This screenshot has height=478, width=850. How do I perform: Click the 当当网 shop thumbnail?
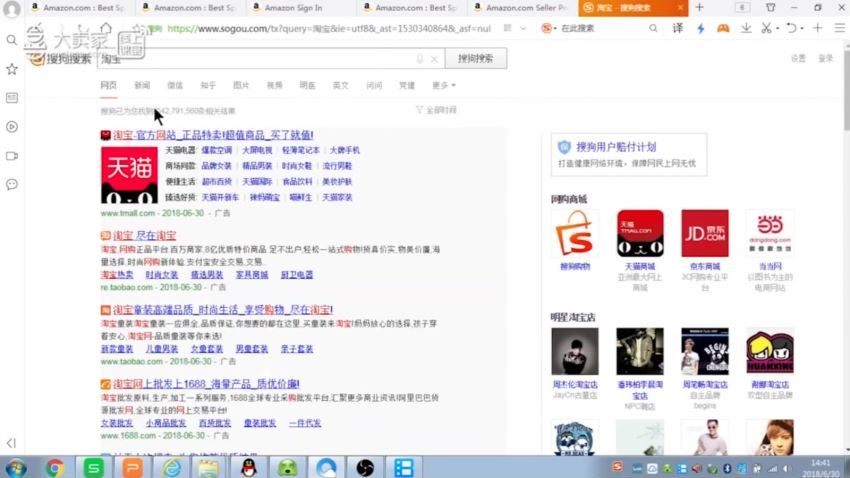pos(770,233)
